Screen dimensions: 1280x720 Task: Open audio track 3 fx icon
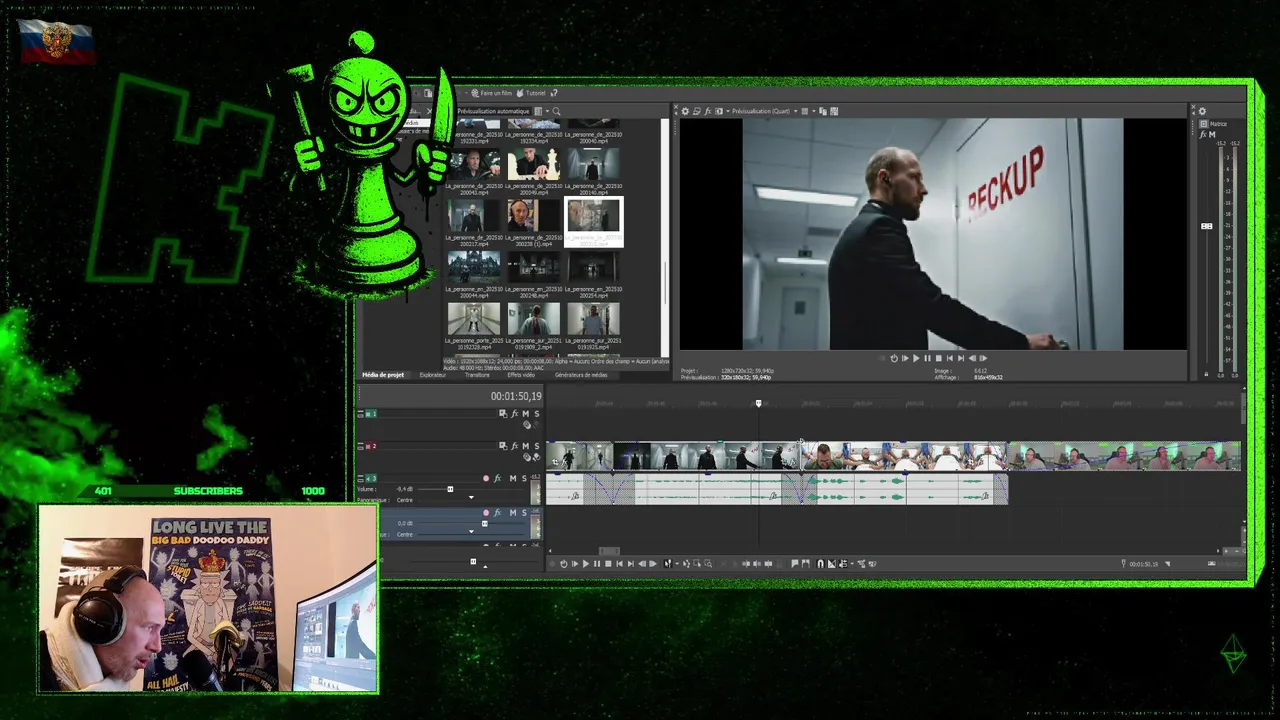click(x=497, y=478)
